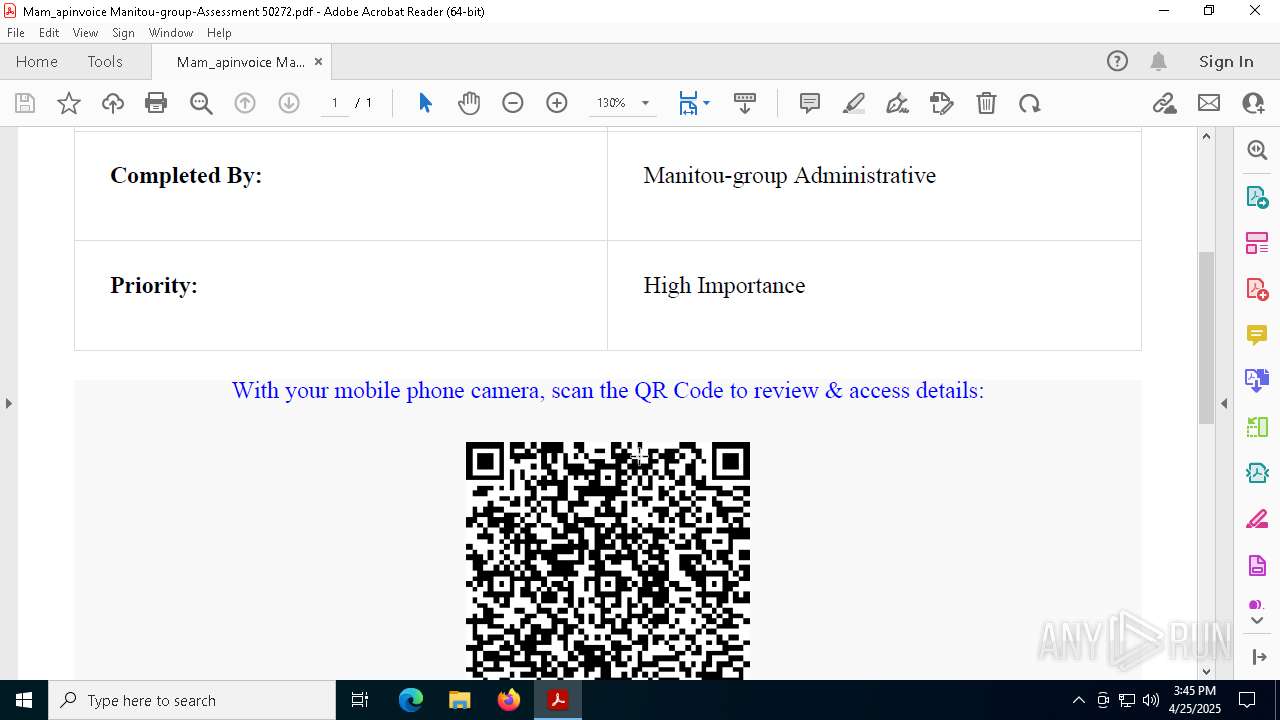Viewport: 1280px width, 720px height.
Task: Expand the left navigation pane arrow
Action: click(x=8, y=403)
